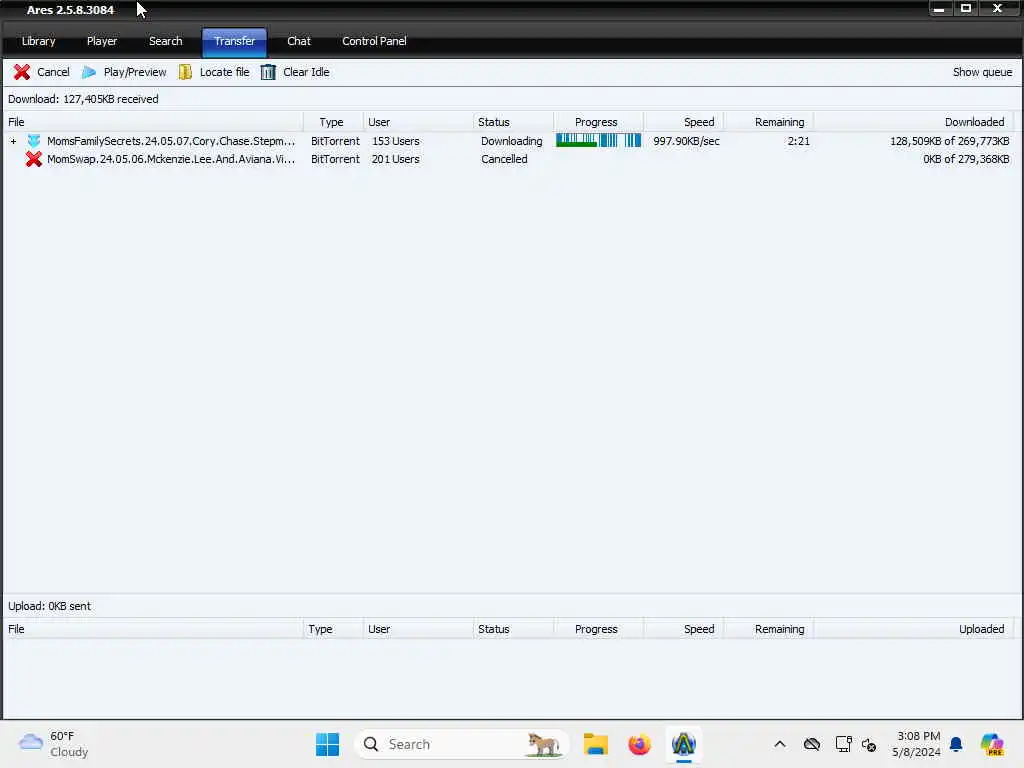Click the red X Cancel icon
1024x768 pixels.
(x=22, y=72)
